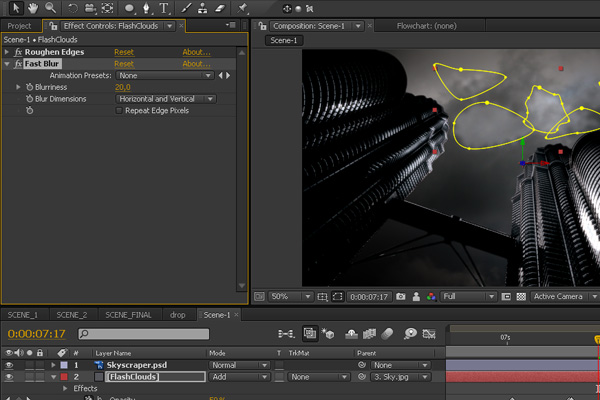
Task: Toggle Blur Dimensions stopwatch
Action: (x=29, y=99)
